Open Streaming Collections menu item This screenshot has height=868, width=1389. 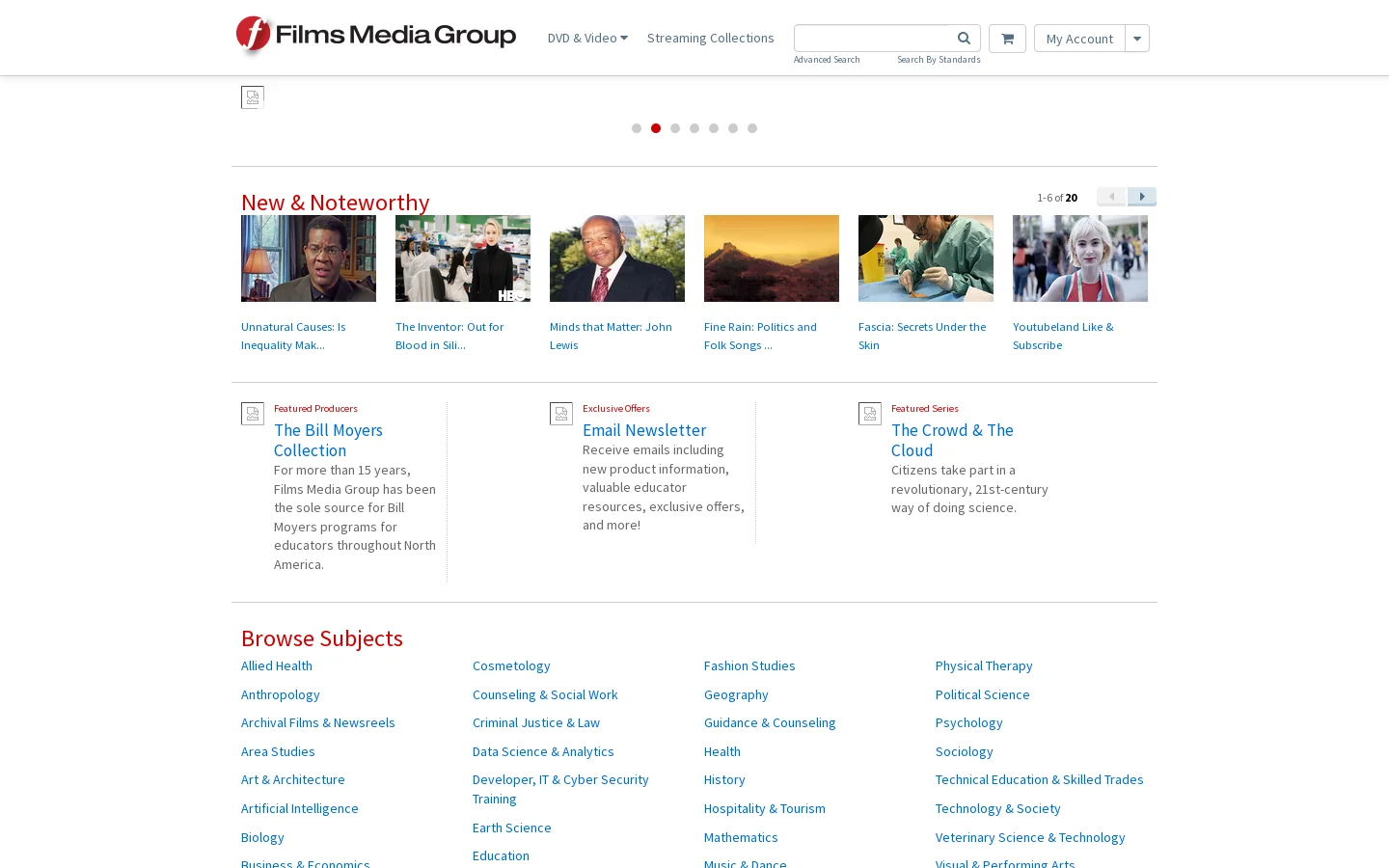[710, 38]
